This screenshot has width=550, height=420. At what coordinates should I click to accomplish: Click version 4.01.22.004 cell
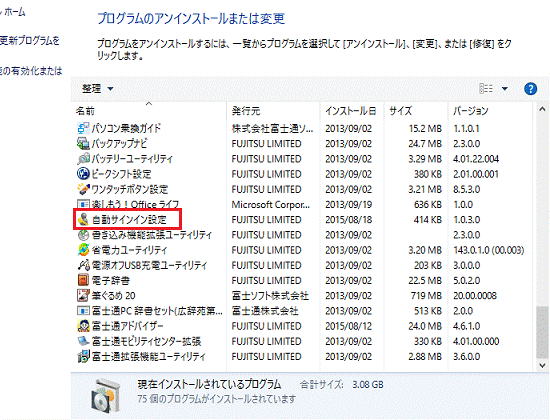tap(476, 159)
